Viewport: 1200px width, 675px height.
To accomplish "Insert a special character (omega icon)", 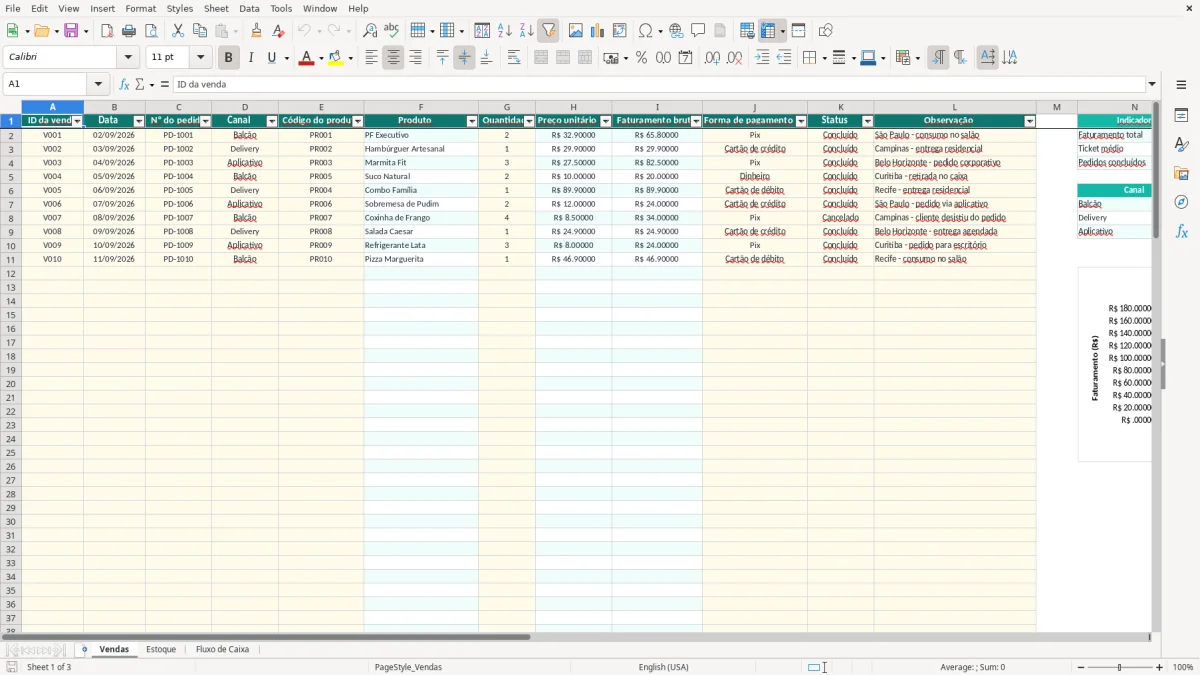I will (646, 31).
